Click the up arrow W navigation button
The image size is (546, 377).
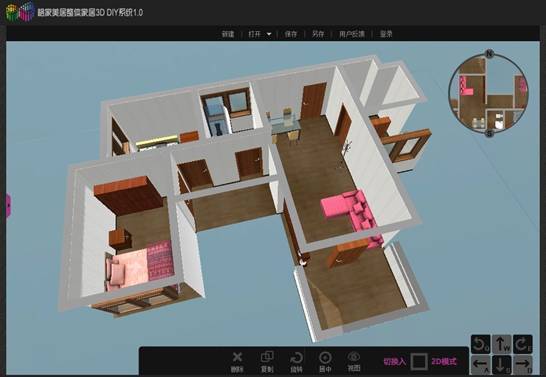[x=501, y=344]
